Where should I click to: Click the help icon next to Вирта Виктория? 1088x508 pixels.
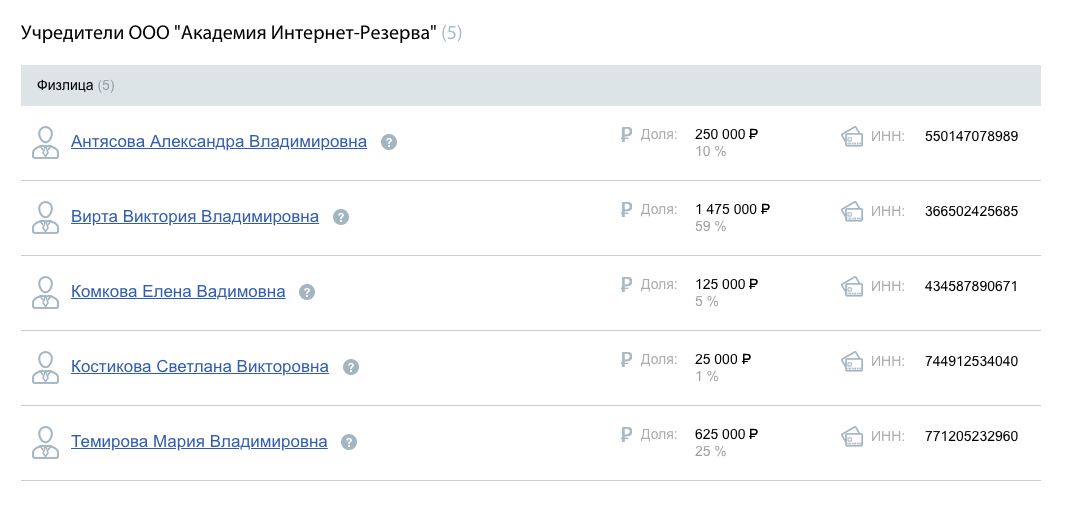click(x=341, y=217)
